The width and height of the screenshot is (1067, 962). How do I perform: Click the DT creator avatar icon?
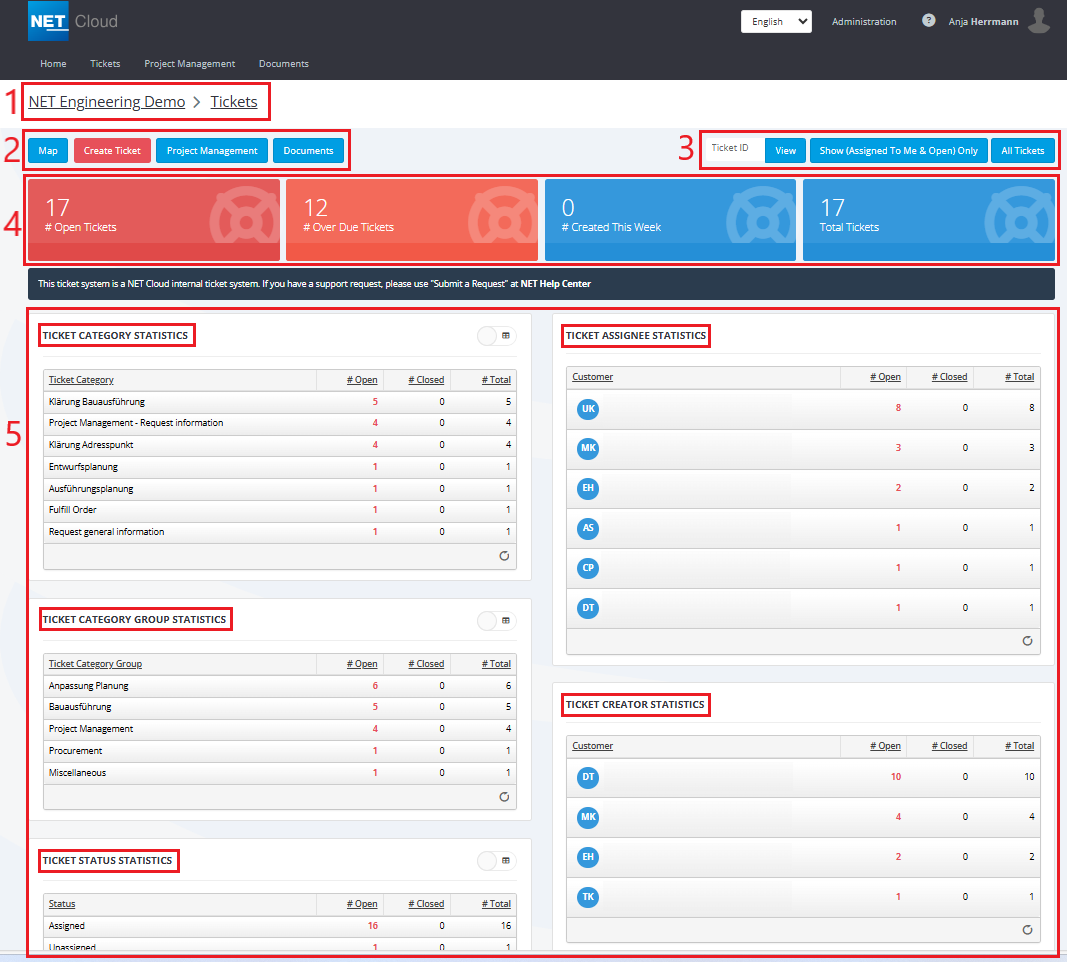coord(588,777)
